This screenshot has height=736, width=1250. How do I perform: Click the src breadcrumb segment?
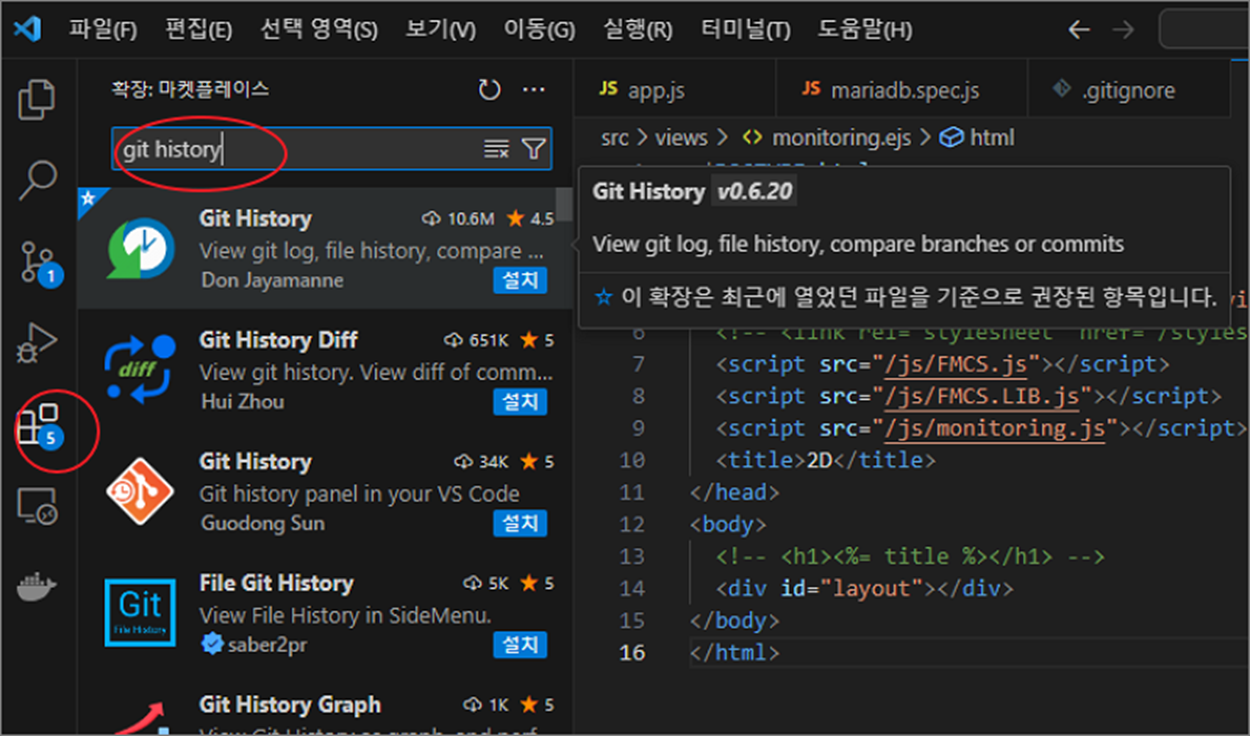point(614,137)
